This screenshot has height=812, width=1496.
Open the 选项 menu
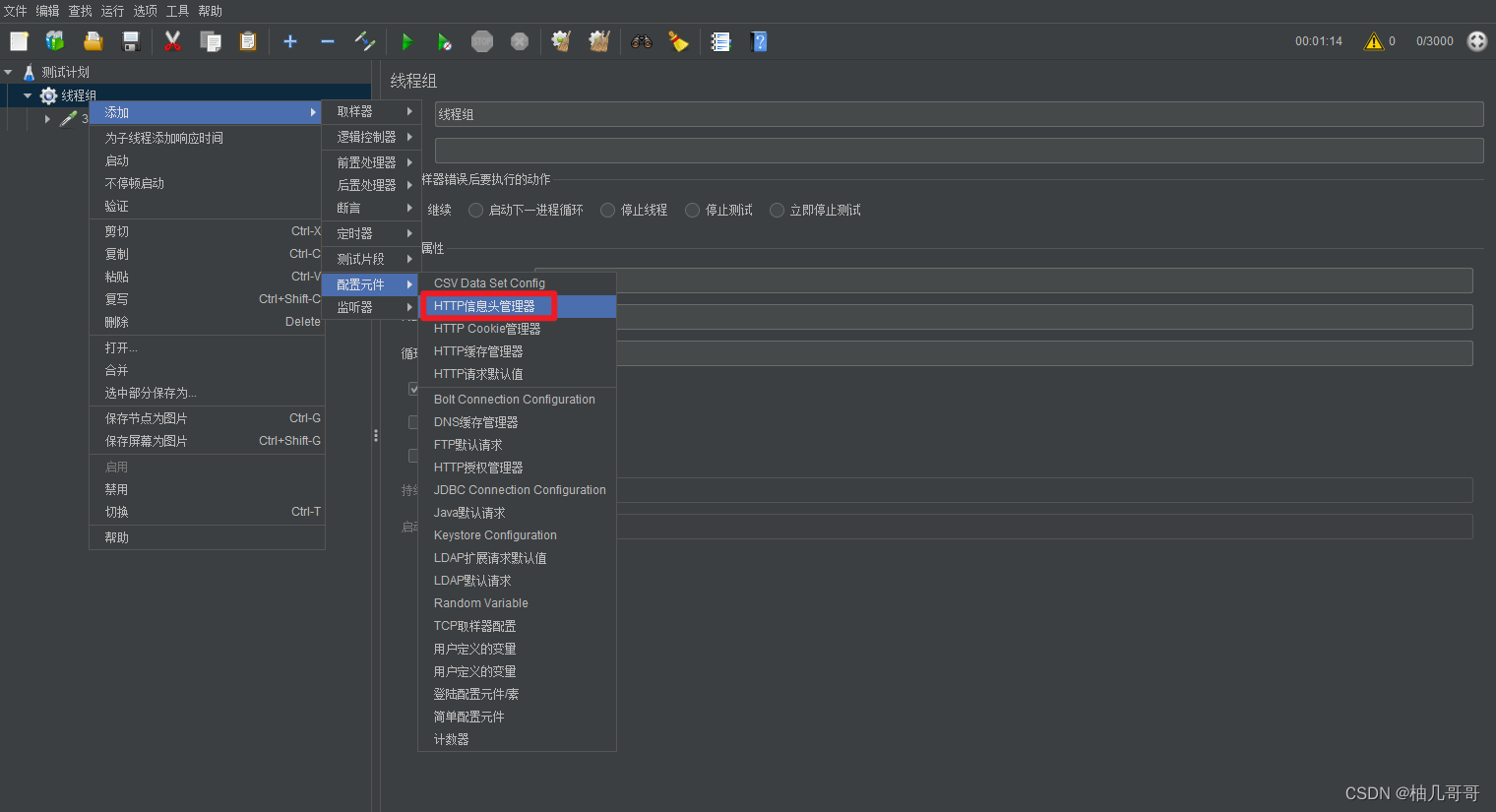pyautogui.click(x=145, y=11)
